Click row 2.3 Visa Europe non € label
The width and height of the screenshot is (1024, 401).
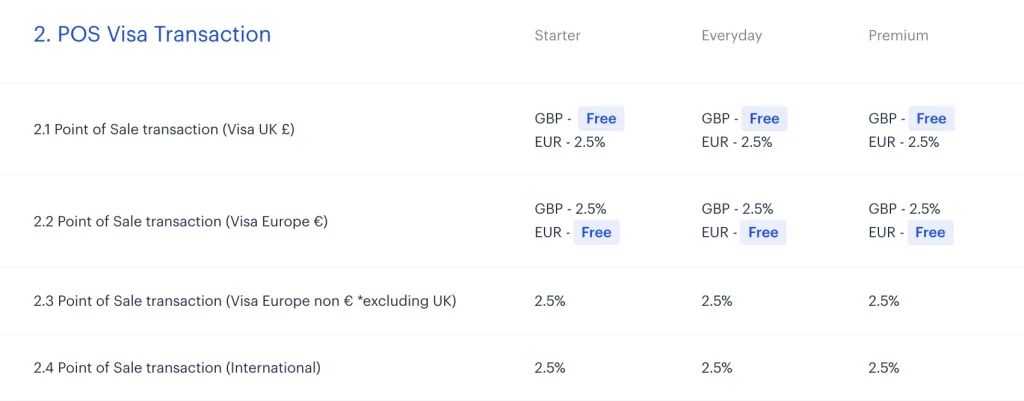(244, 300)
